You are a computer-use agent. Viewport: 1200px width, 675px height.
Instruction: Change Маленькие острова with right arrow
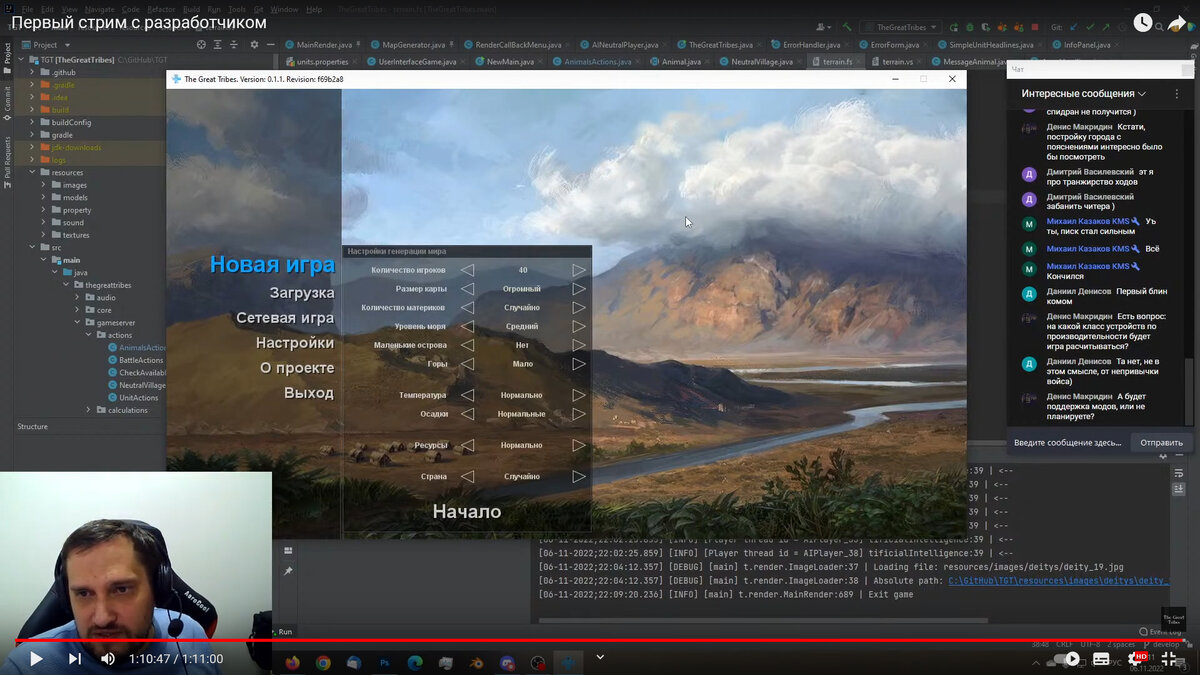point(579,345)
